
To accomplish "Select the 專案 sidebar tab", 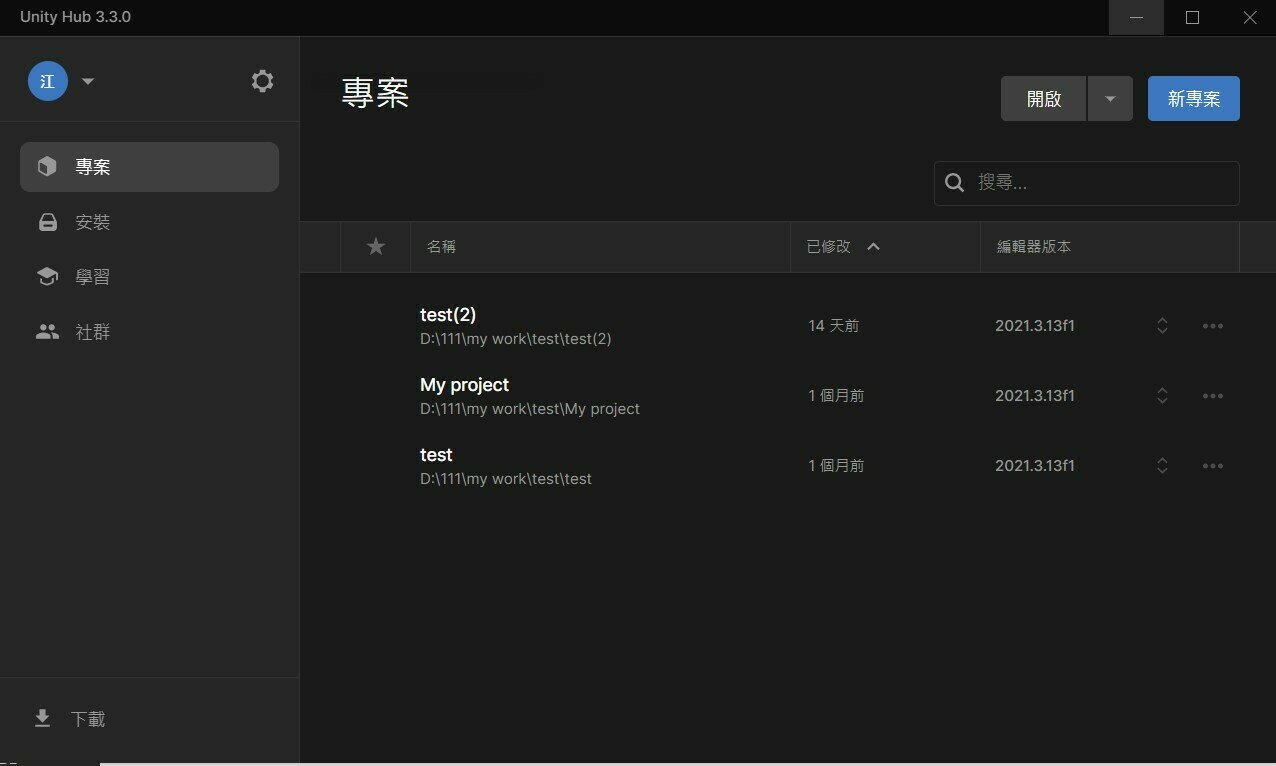I will click(149, 167).
